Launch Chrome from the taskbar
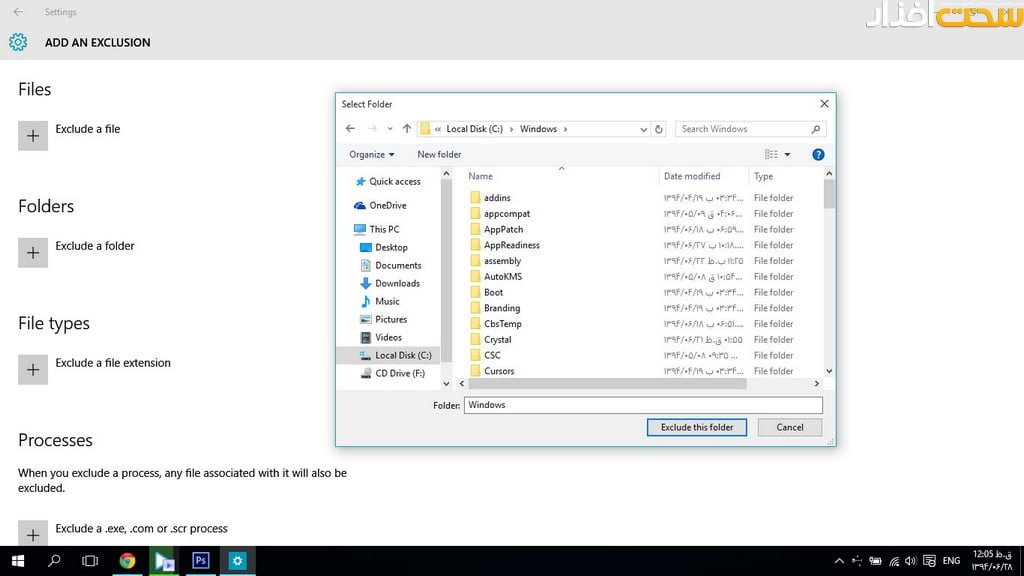The width and height of the screenshot is (1024, 576). pos(128,561)
